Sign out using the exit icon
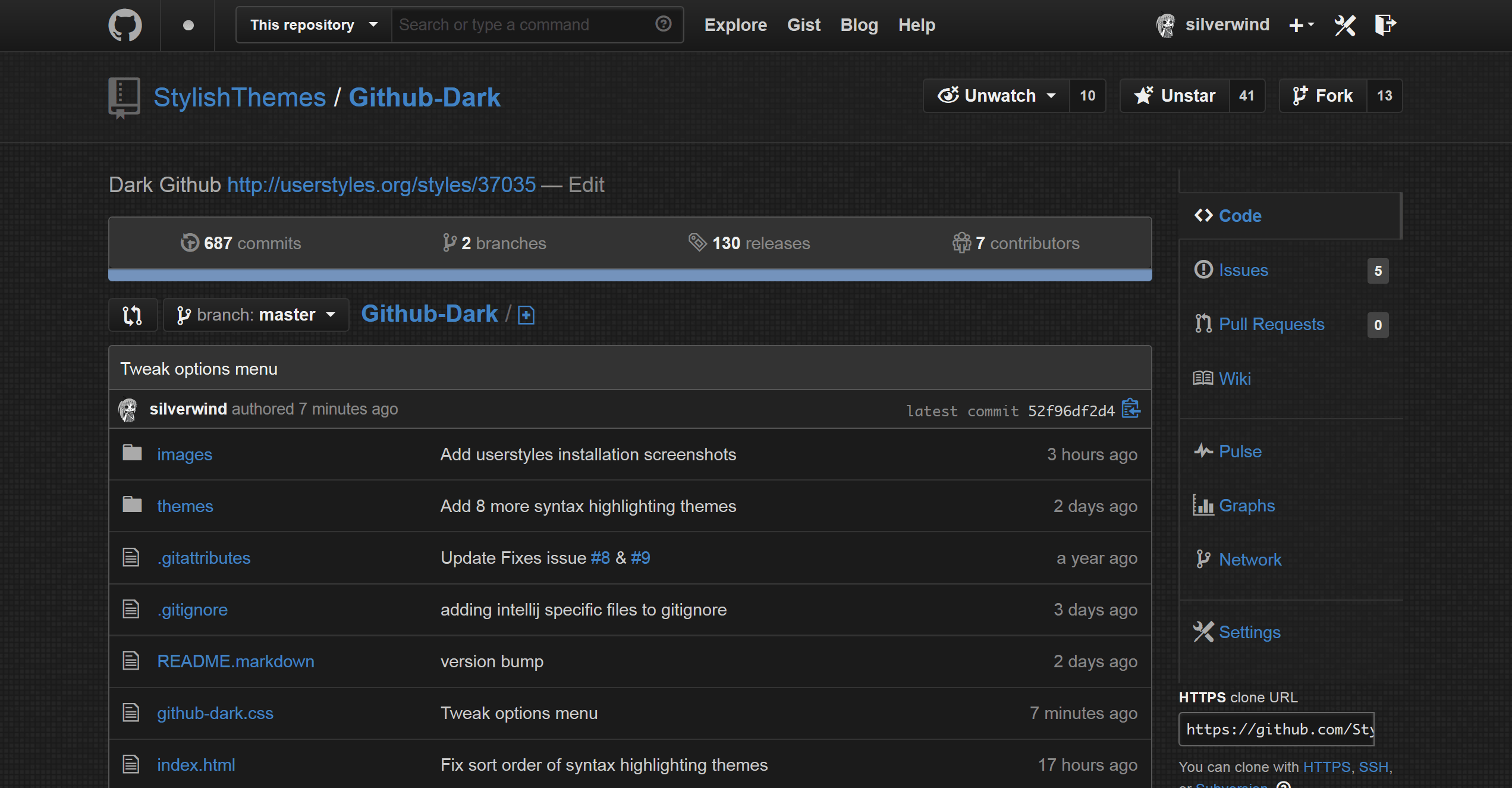The width and height of the screenshot is (1512, 788). pyautogui.click(x=1385, y=25)
